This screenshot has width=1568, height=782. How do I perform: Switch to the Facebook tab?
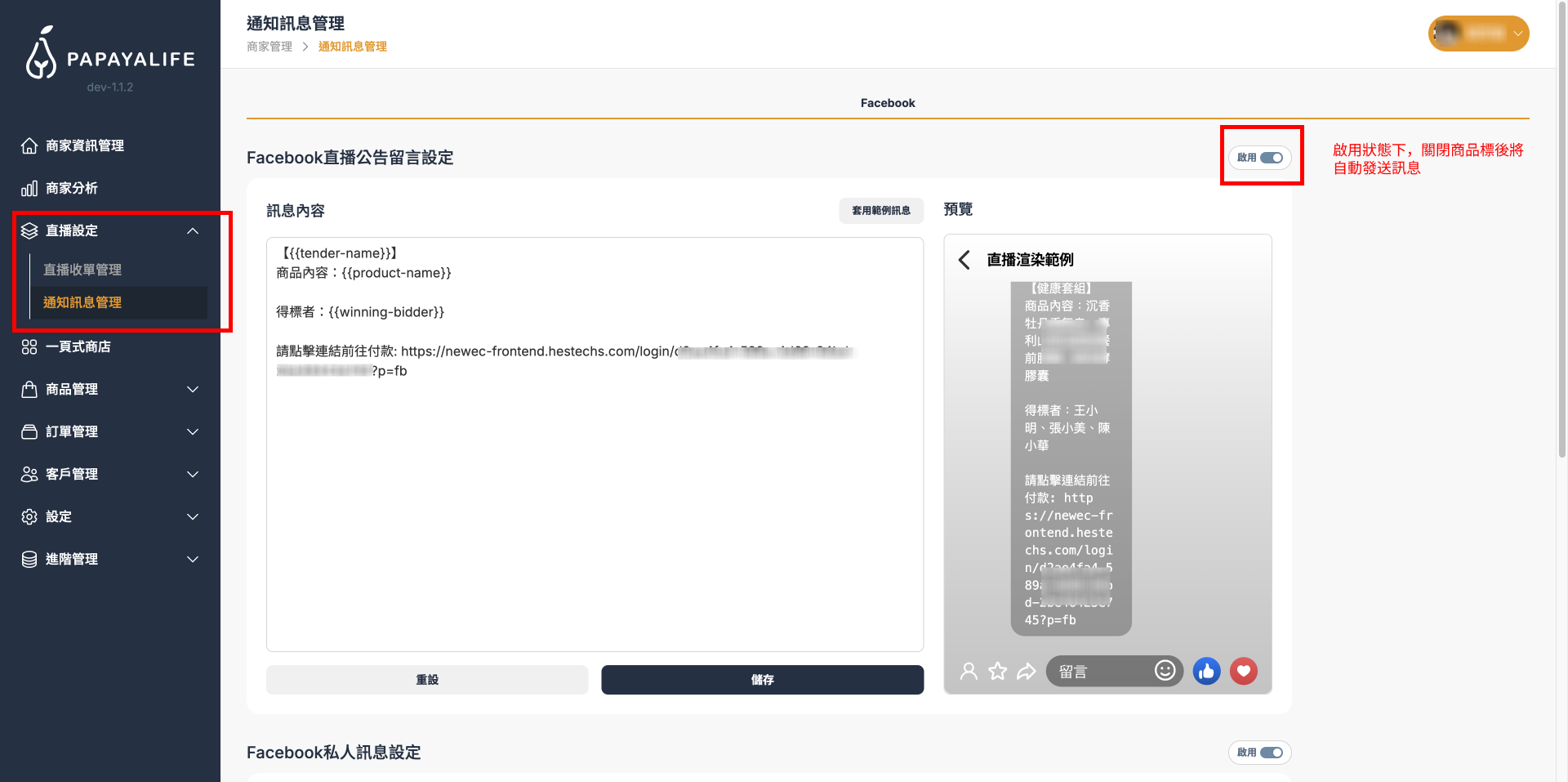tap(887, 102)
